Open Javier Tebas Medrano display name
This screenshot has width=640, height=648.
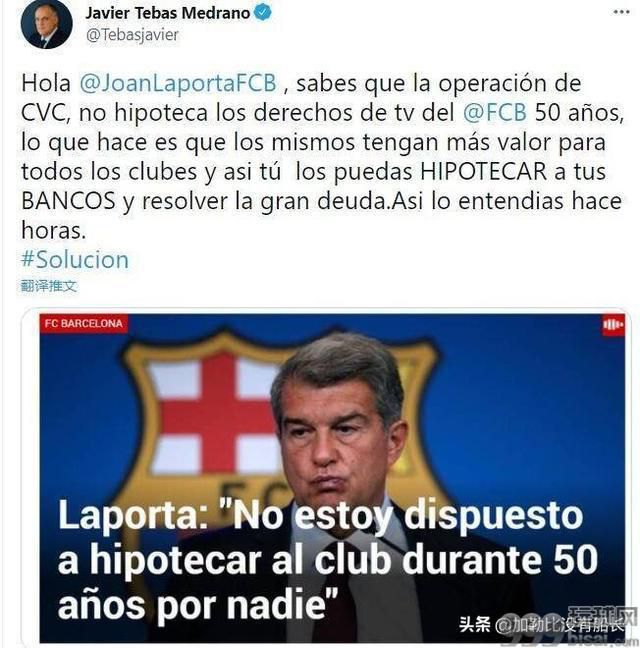click(x=167, y=13)
